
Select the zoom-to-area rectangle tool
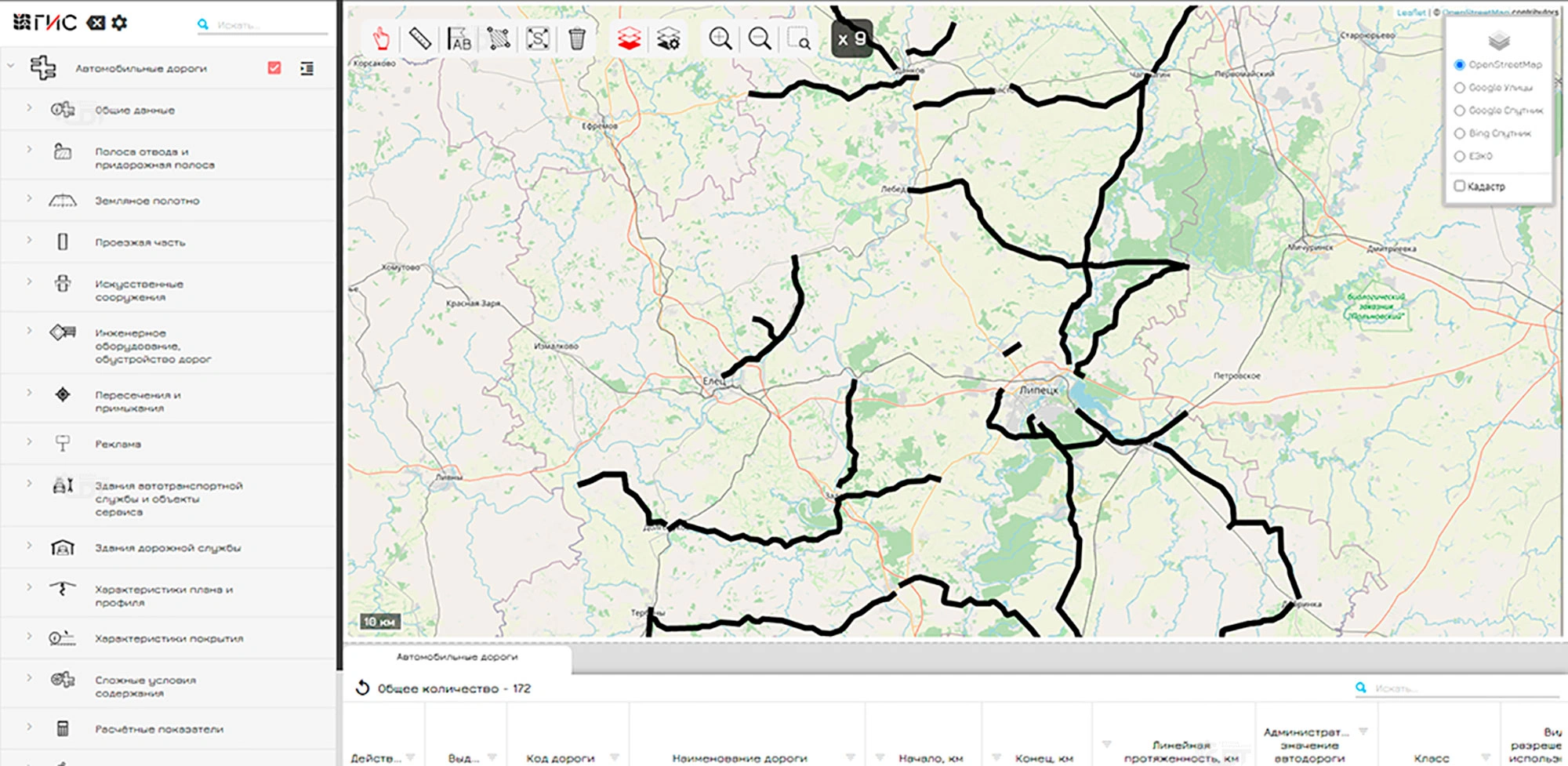[799, 38]
